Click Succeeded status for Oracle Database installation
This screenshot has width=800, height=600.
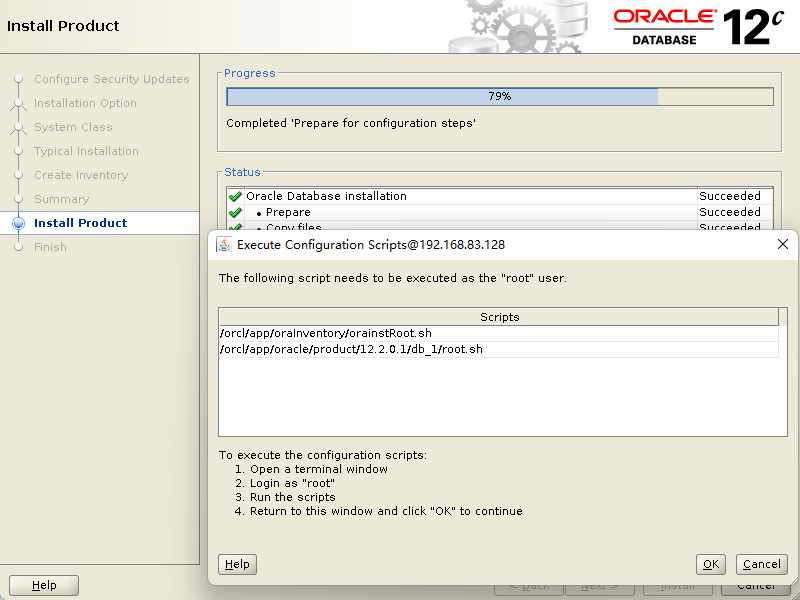tap(730, 196)
